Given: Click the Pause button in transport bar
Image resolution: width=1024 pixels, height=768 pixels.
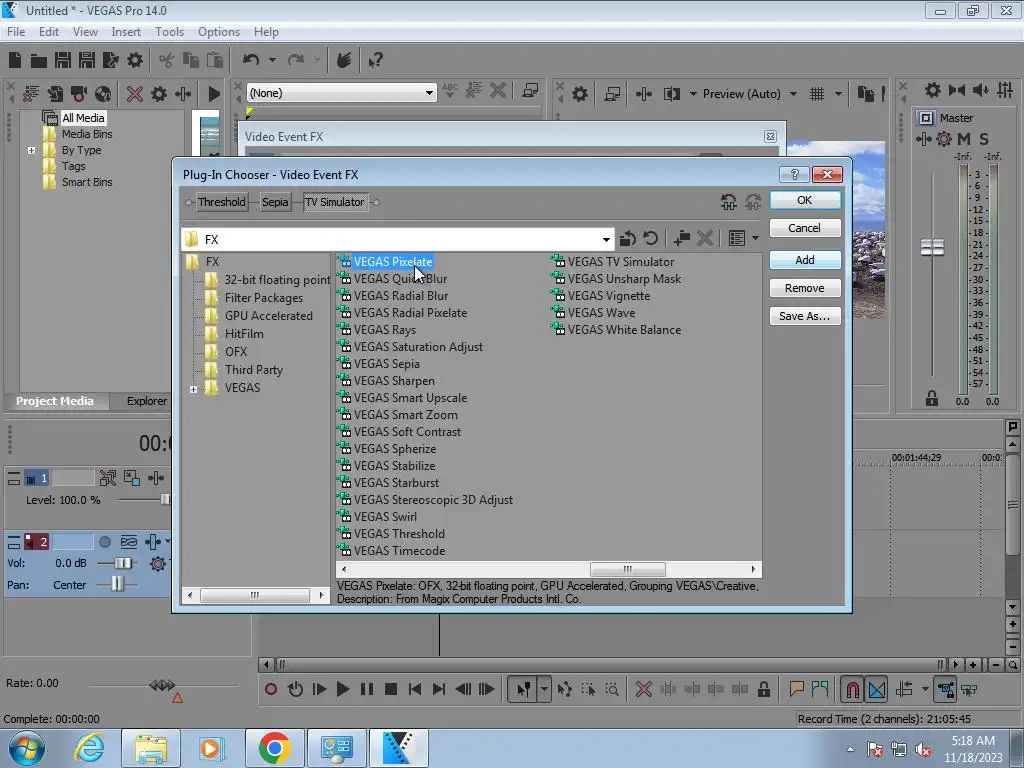Looking at the screenshot, I should point(367,689).
